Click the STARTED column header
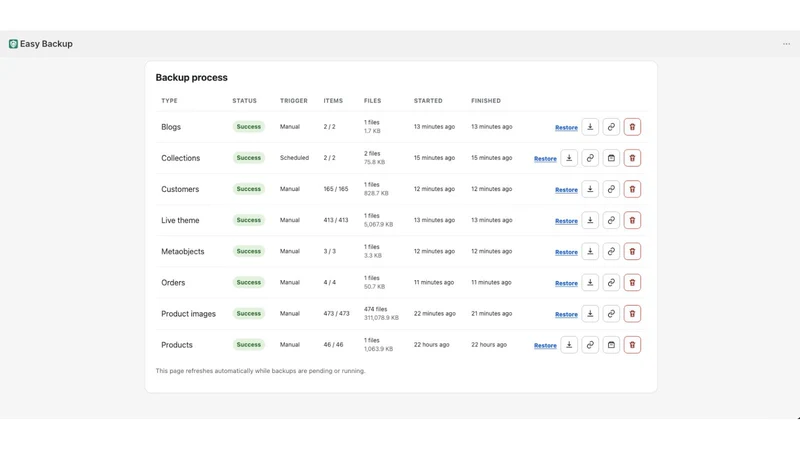The height and width of the screenshot is (450, 800). [428, 101]
